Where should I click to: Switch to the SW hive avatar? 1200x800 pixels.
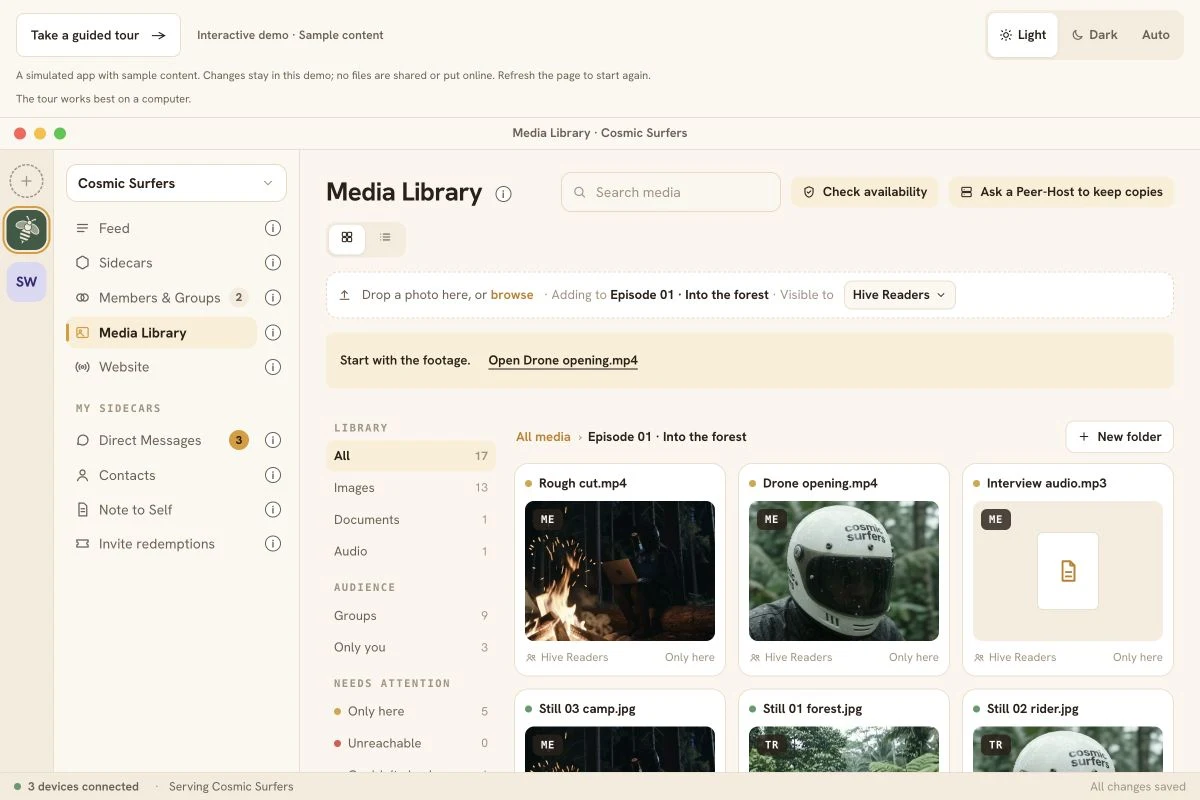26,282
